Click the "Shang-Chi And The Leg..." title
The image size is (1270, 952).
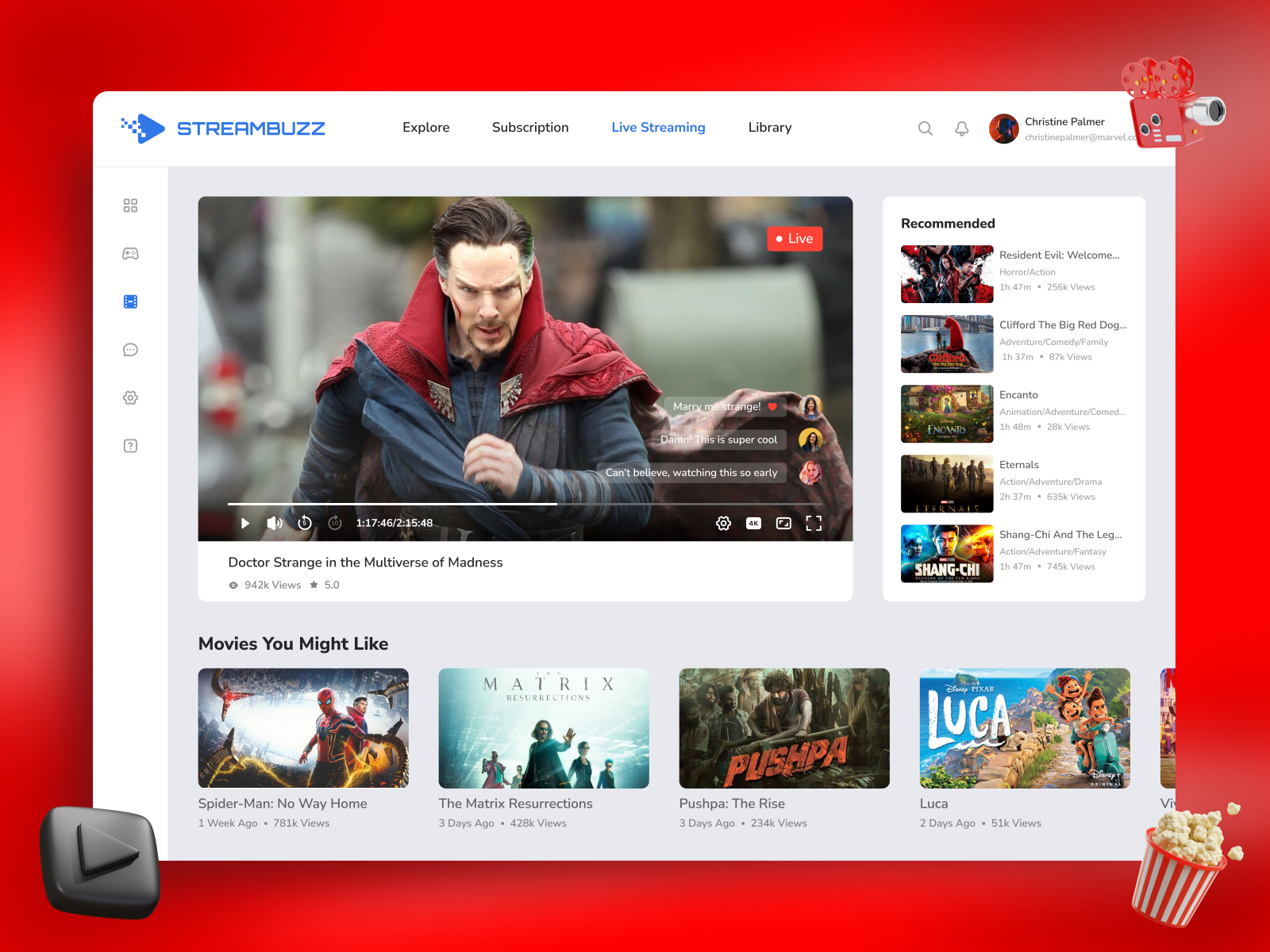click(1060, 535)
